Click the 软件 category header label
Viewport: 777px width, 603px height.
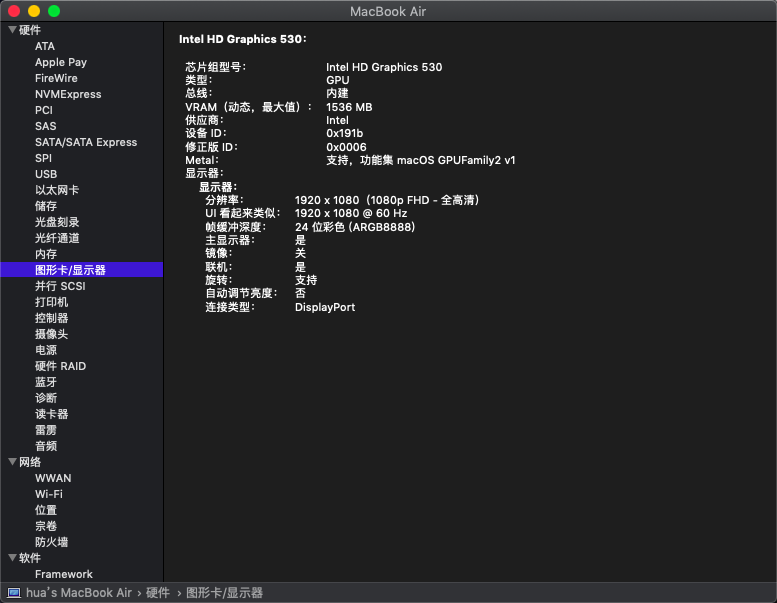coord(30,558)
